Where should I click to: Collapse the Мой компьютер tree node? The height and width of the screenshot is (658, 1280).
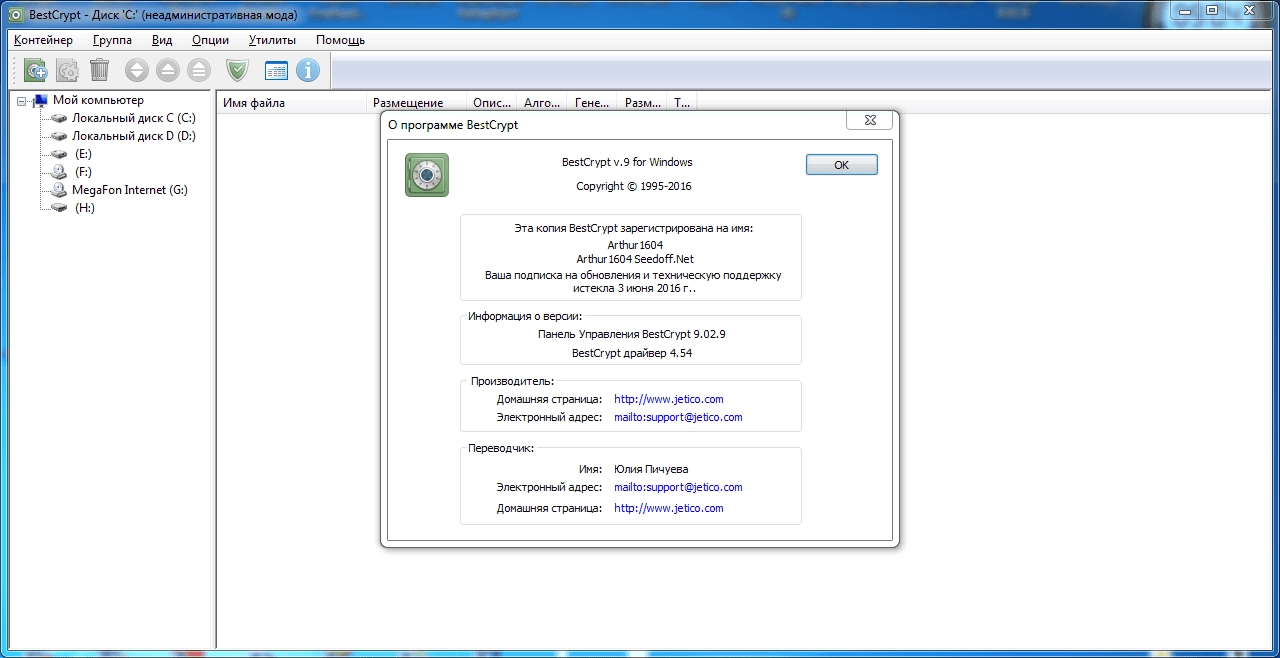(x=21, y=101)
